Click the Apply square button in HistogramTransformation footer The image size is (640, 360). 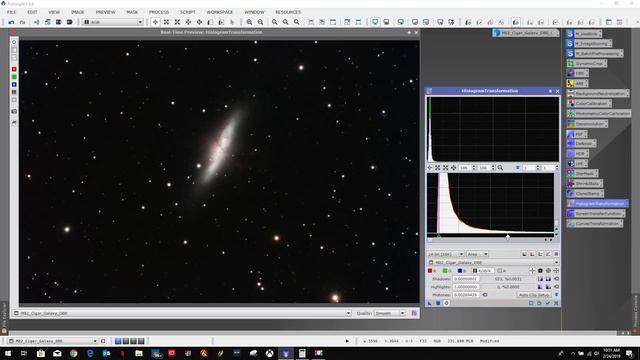438,303
